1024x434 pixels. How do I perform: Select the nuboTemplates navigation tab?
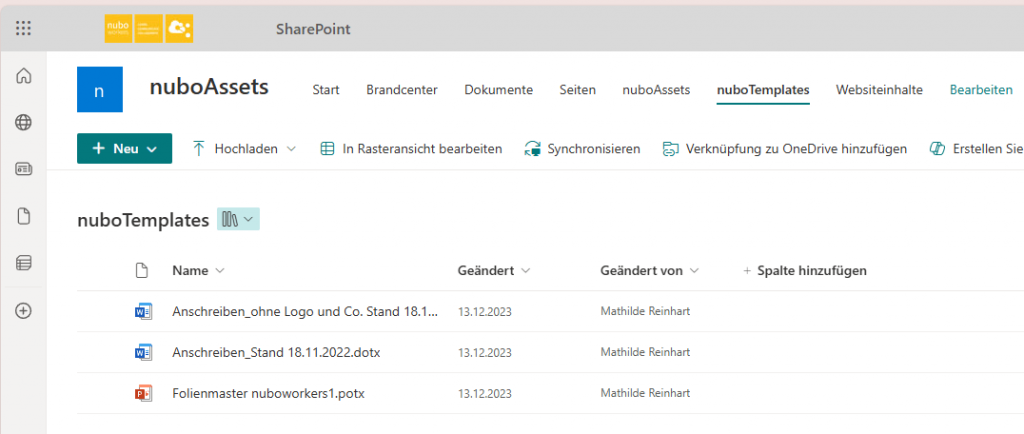763,90
